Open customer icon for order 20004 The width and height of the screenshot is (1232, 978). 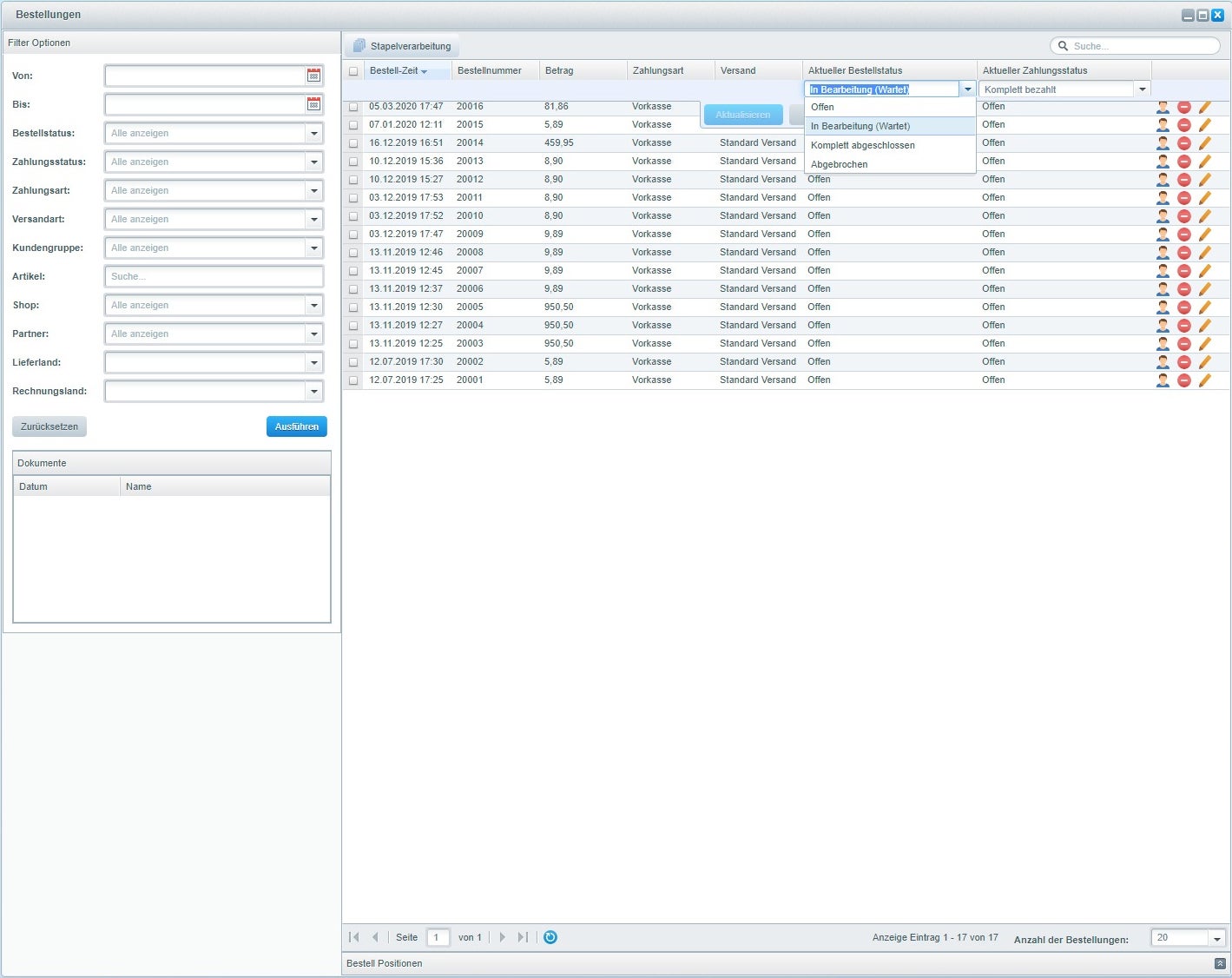tap(1163, 326)
